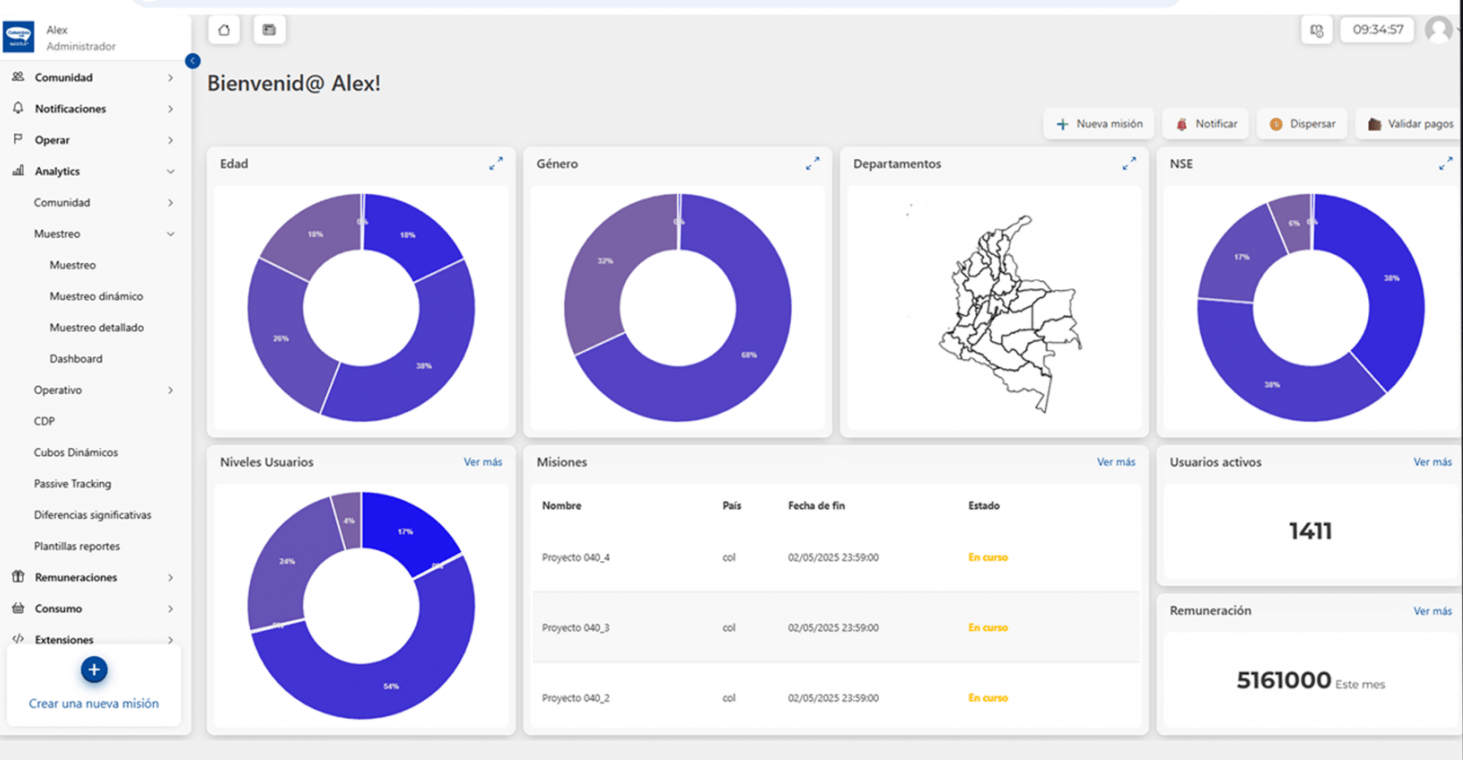The height and width of the screenshot is (760, 1463).
Task: Click the home icon in top toolbar
Action: (x=224, y=30)
